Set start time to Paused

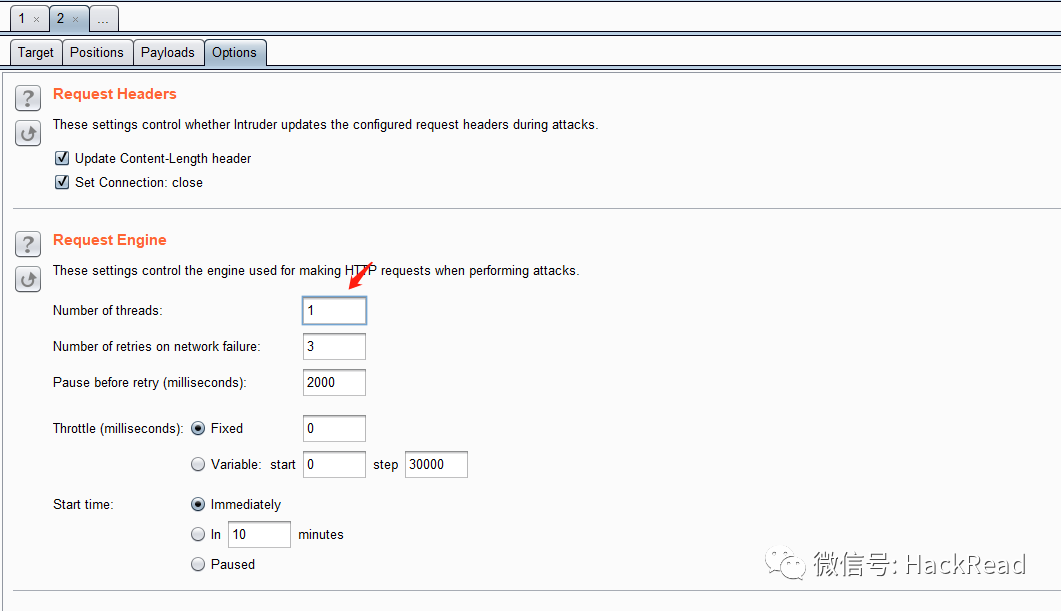(198, 564)
